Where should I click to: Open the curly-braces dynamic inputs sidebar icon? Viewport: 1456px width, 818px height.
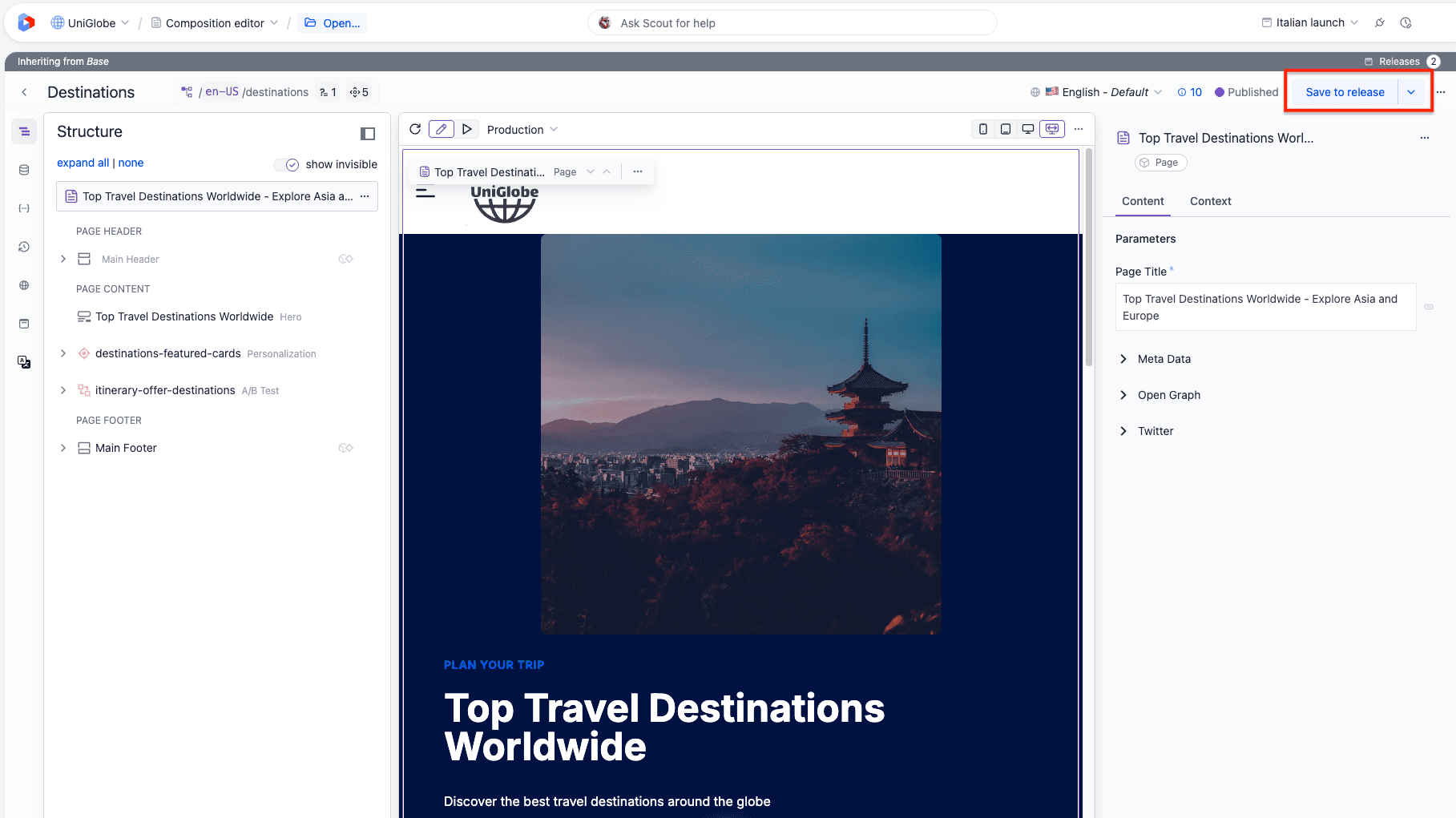[x=24, y=208]
